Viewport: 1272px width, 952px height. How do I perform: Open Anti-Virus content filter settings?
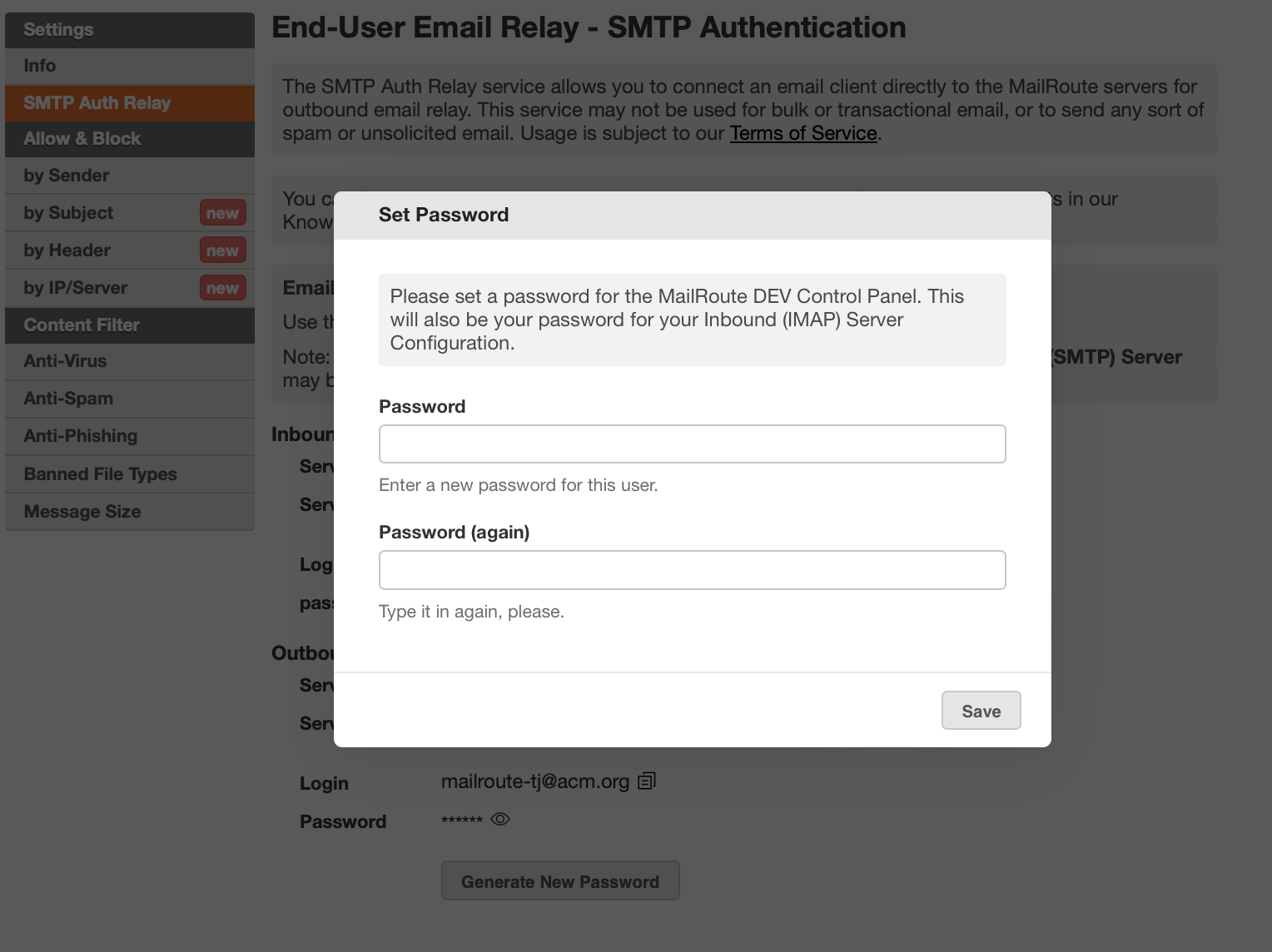pos(65,361)
